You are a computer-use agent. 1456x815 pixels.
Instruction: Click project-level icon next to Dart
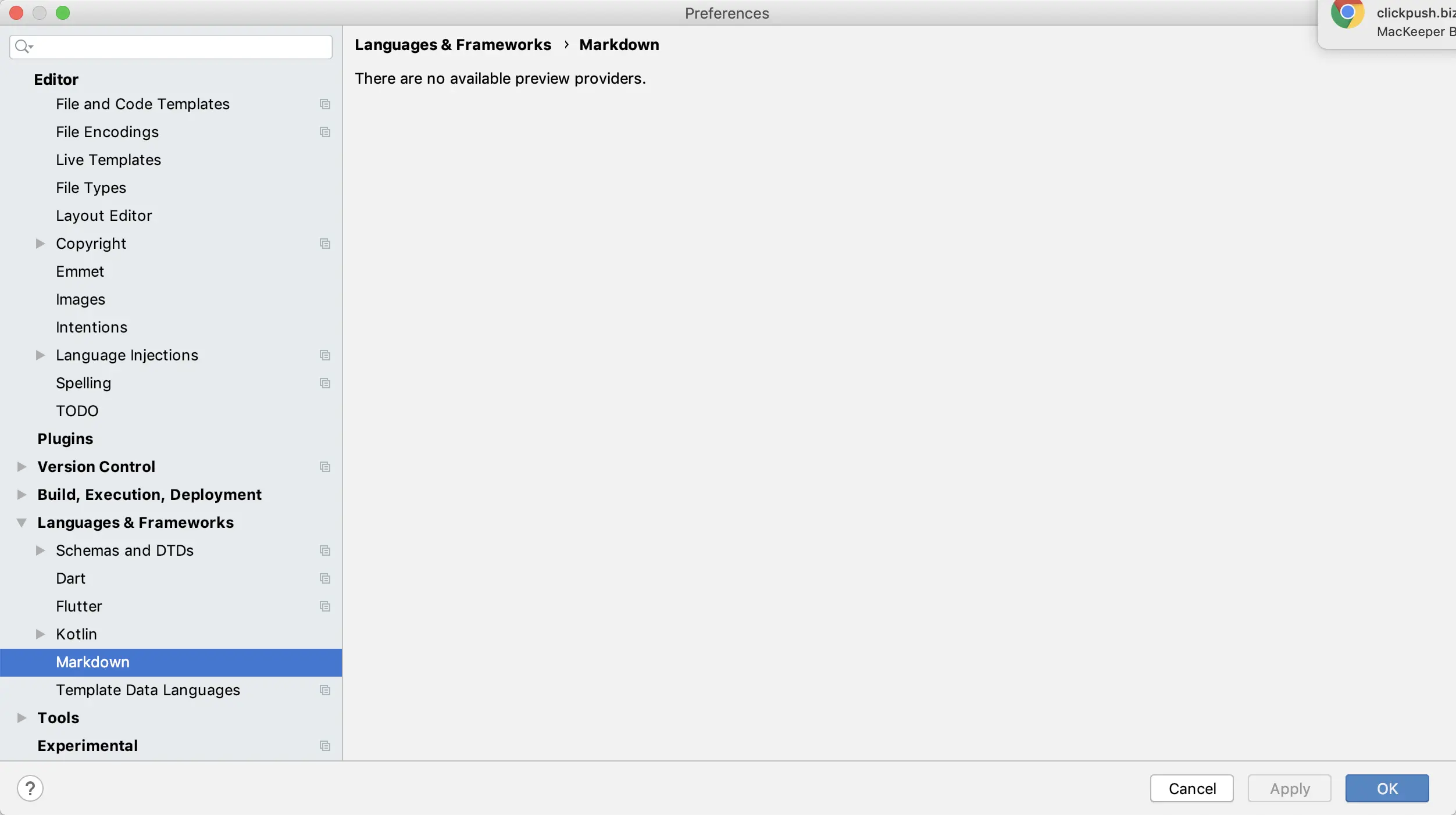click(325, 578)
